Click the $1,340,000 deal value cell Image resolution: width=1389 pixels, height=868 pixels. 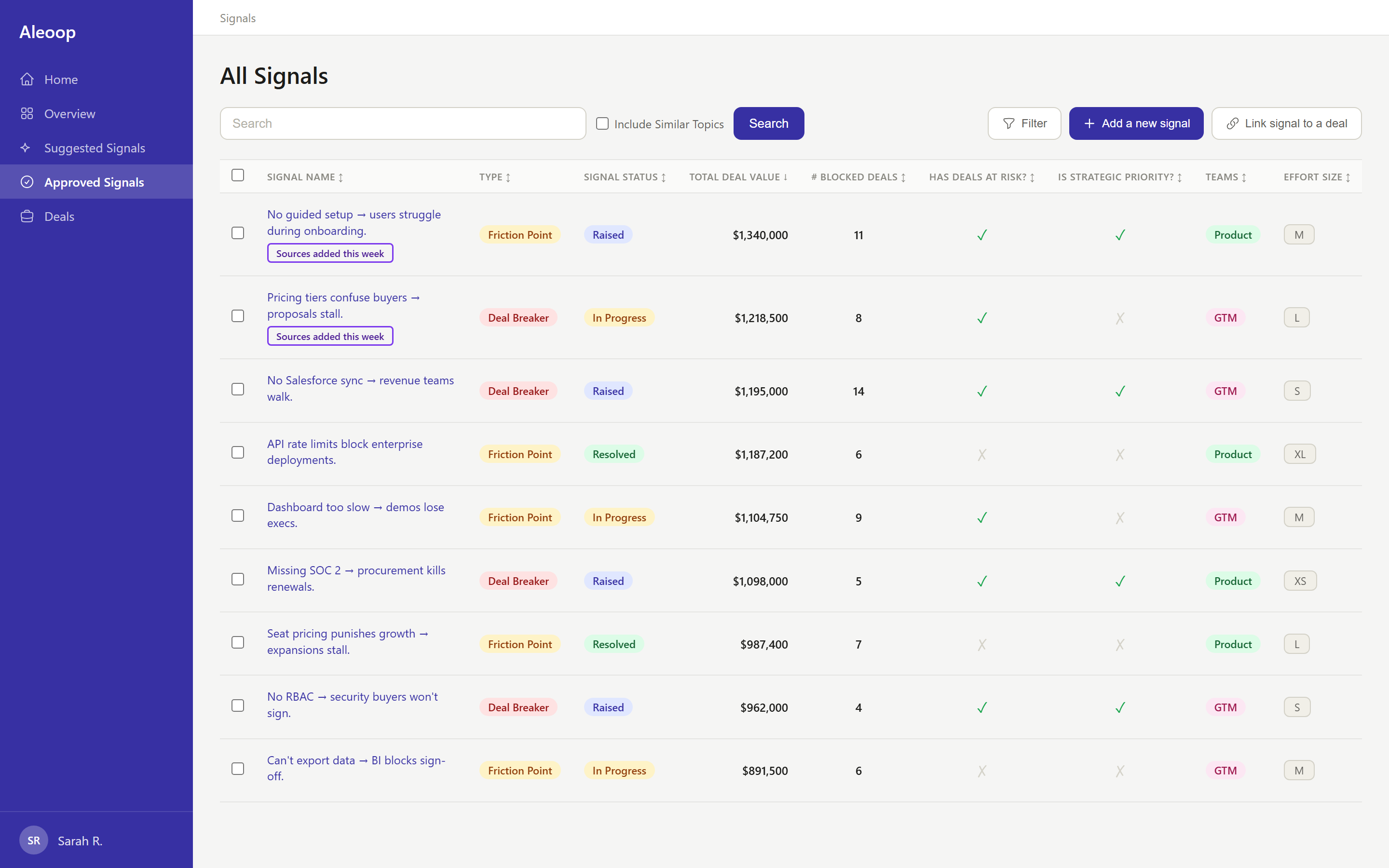coord(760,235)
